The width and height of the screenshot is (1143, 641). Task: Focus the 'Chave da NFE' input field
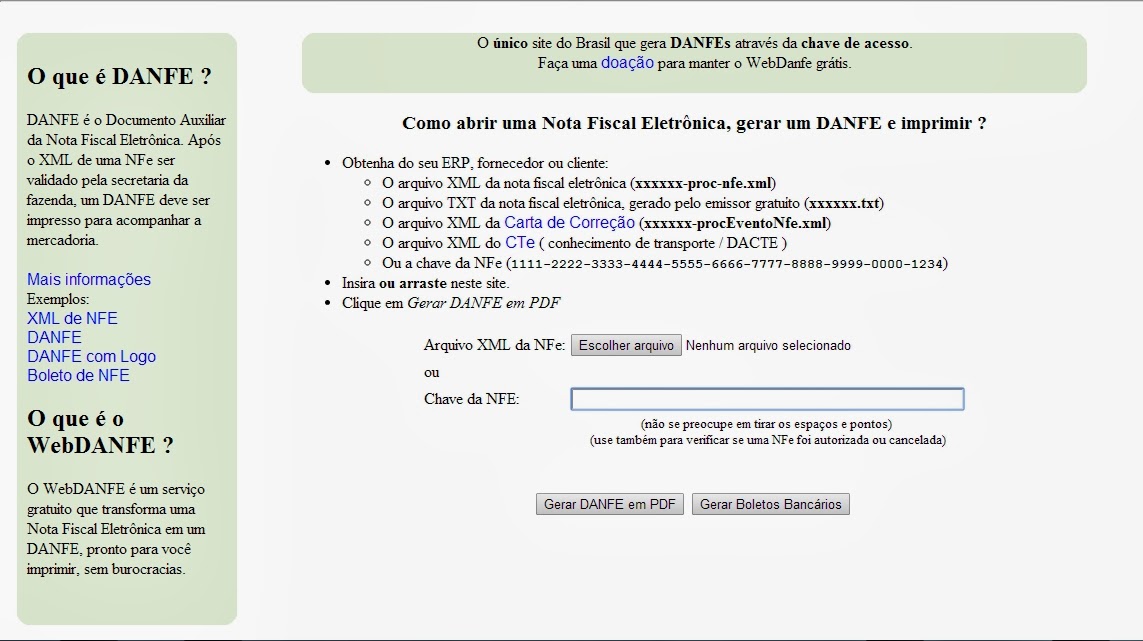[x=767, y=399]
